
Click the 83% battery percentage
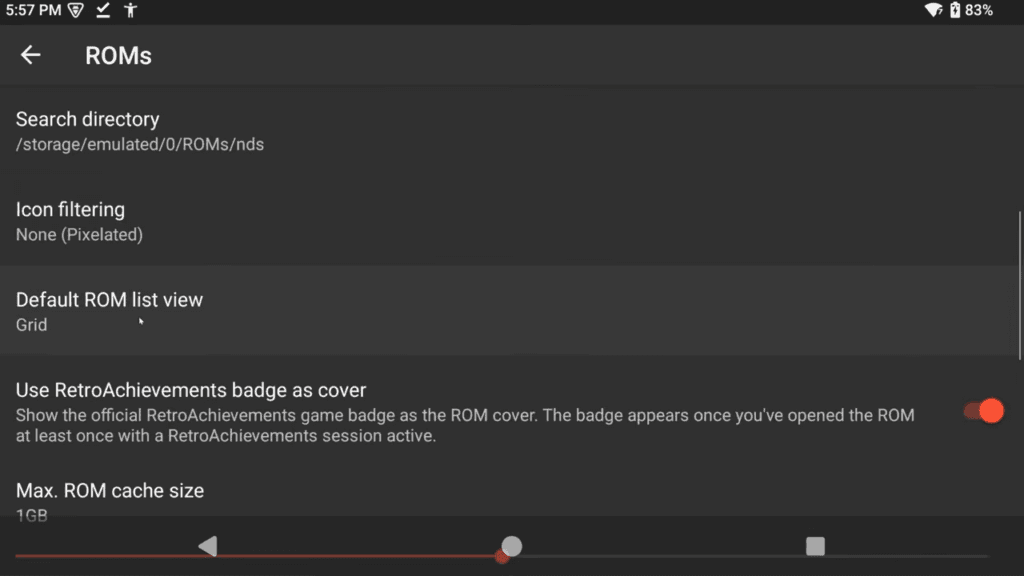[x=979, y=10]
